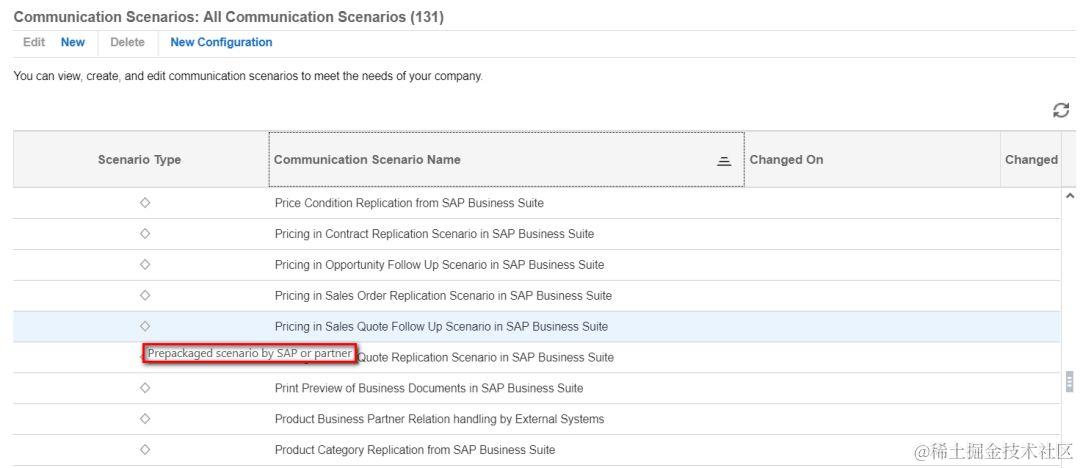Open sort menu in Communication Scenario Name header
Screen dimensions: 1080x468
pos(724,160)
